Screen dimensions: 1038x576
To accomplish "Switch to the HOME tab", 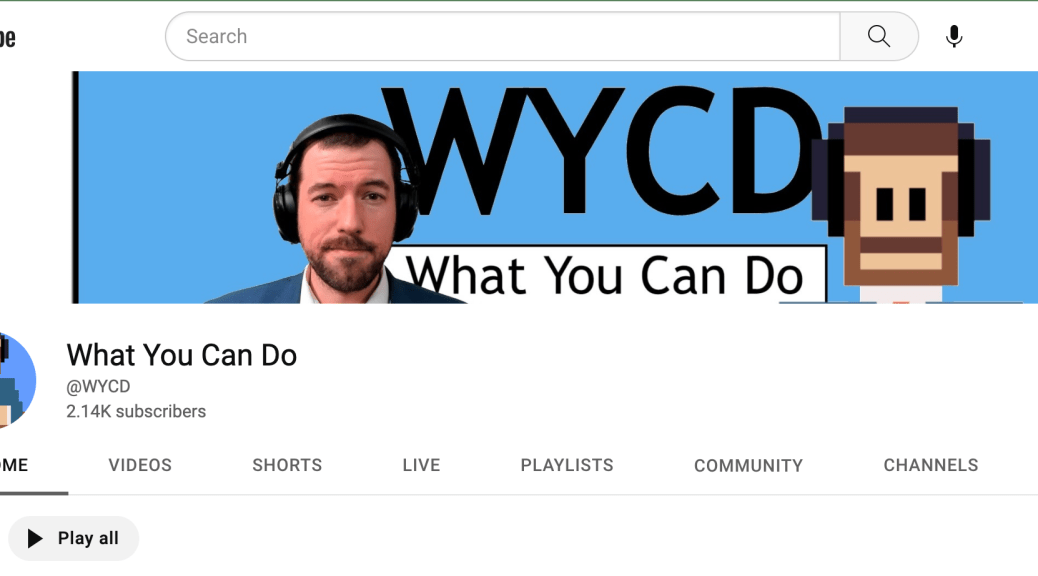I will pos(14,465).
